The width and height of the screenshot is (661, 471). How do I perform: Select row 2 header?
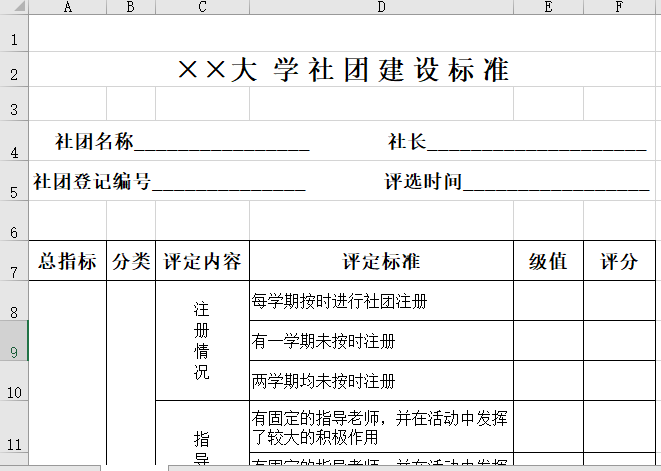tap(14, 70)
